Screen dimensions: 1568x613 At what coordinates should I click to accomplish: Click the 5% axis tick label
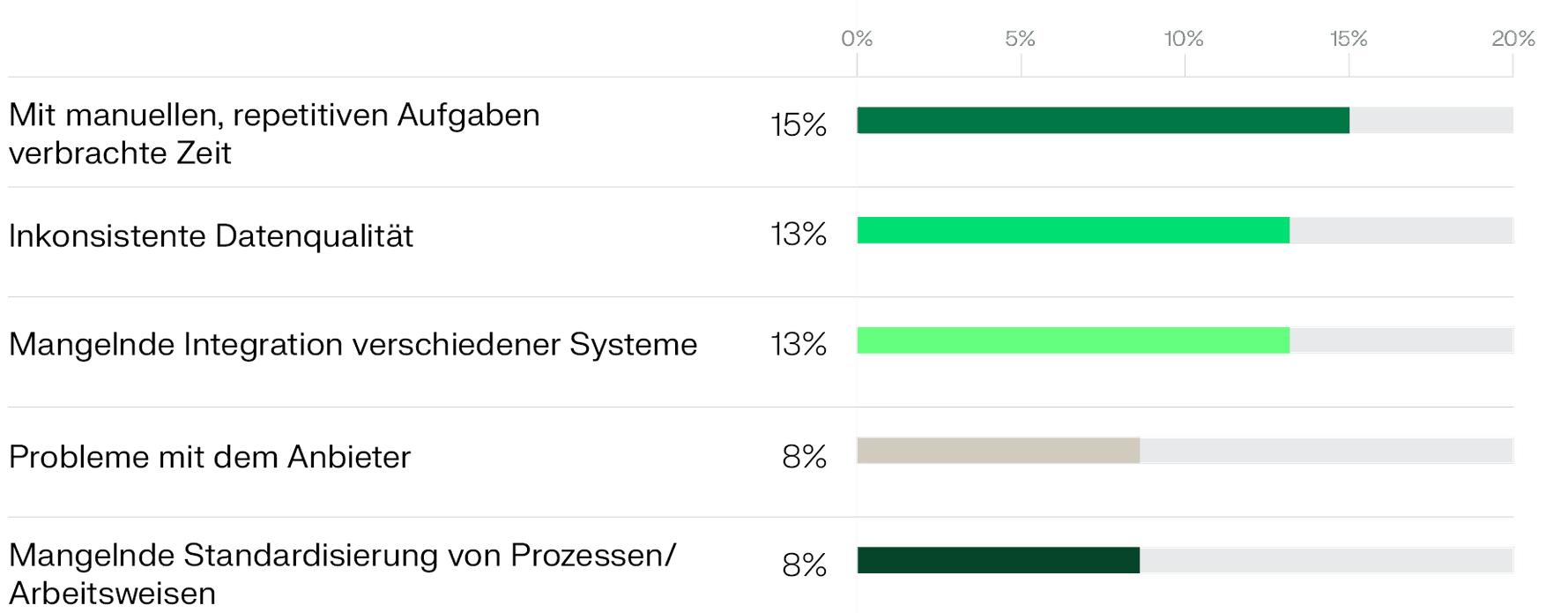point(1020,39)
